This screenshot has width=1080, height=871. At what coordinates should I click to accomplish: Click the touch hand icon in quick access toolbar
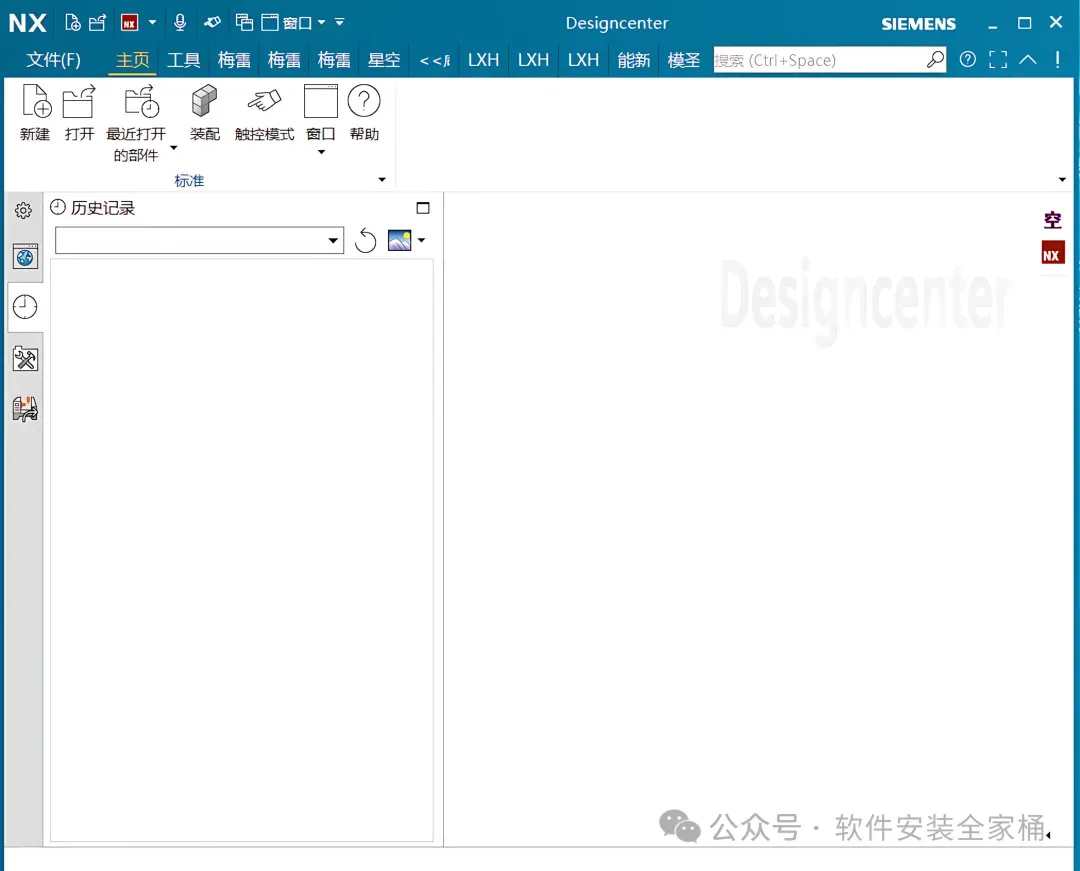(x=212, y=23)
